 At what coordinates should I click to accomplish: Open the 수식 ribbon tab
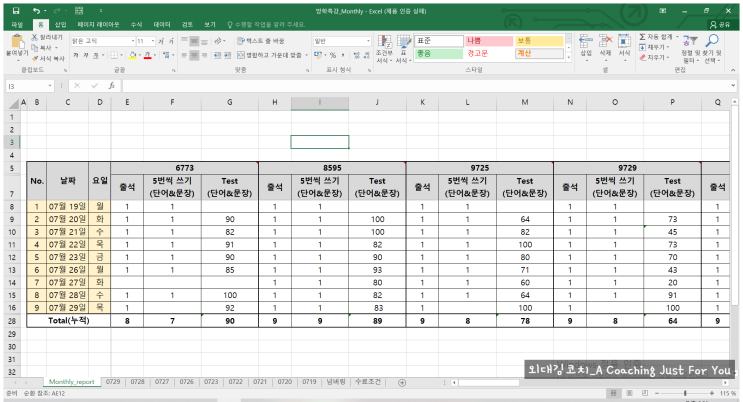click(136, 25)
